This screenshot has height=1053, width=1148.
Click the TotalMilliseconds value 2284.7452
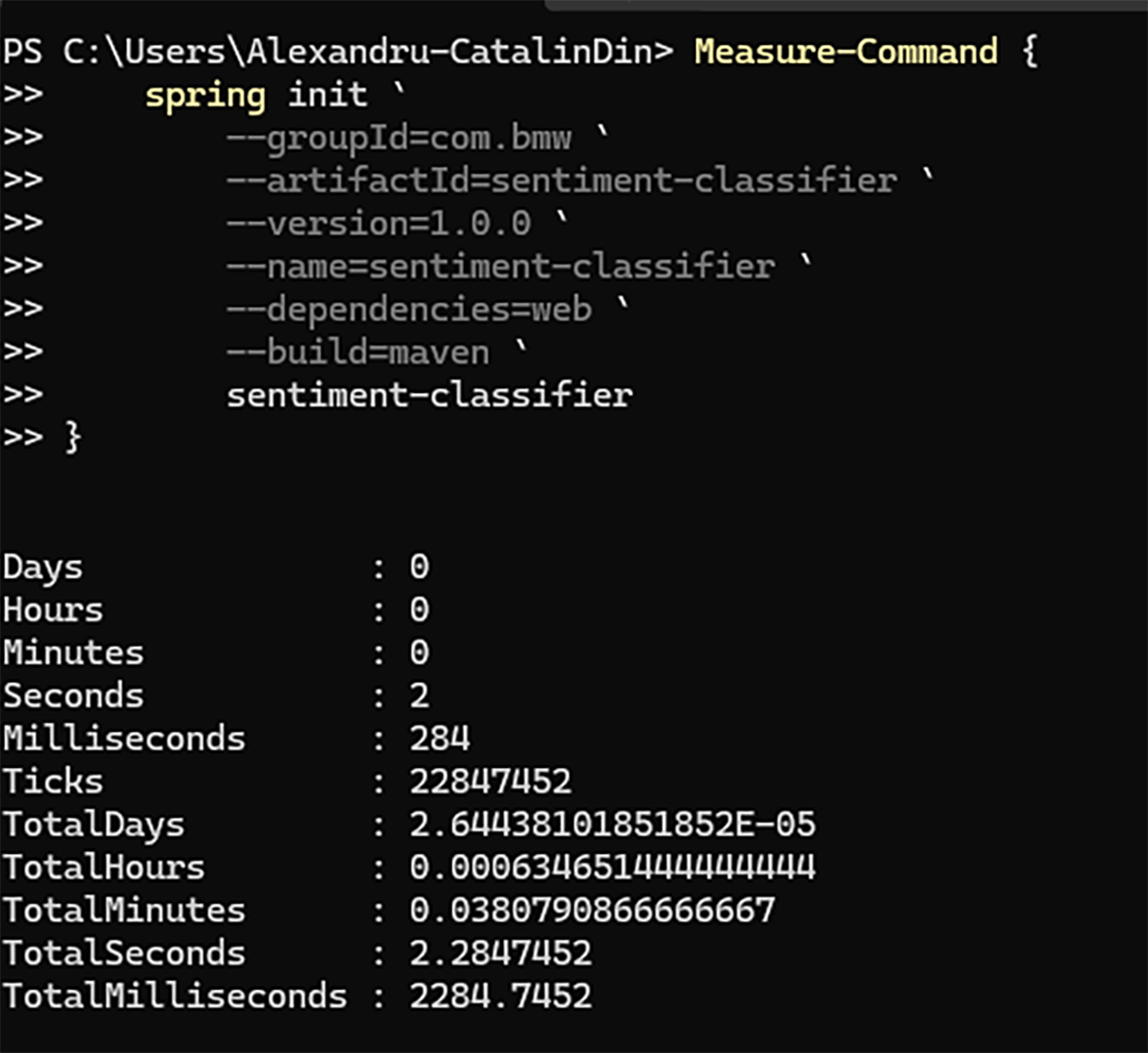500,997
